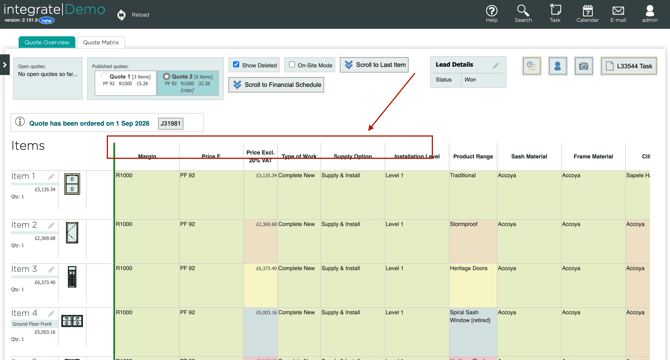
Task: Edit Item 4 using its pencil icon
Action: click(x=51, y=313)
